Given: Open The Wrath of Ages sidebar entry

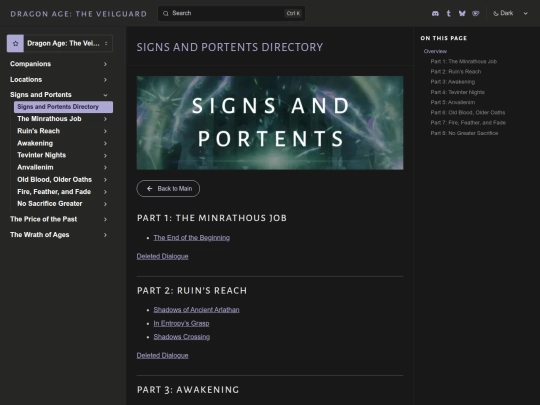Looking at the screenshot, I should pos(40,235).
